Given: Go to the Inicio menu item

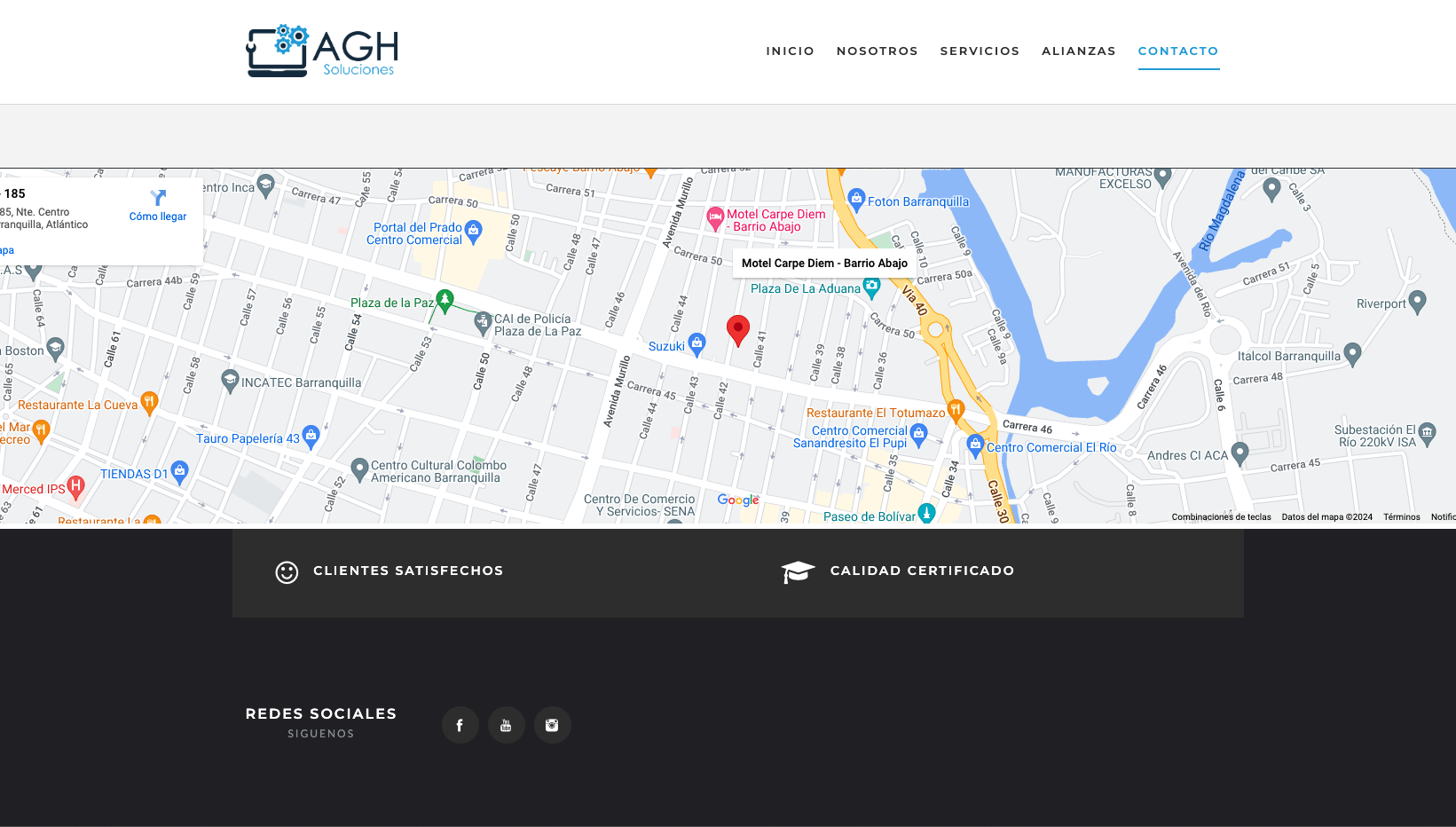Looking at the screenshot, I should pos(790,51).
